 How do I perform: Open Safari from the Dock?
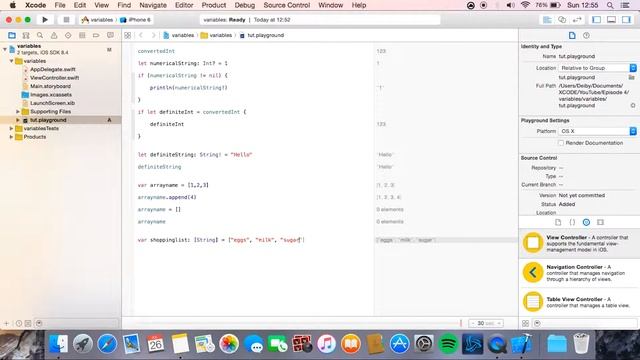coord(107,344)
